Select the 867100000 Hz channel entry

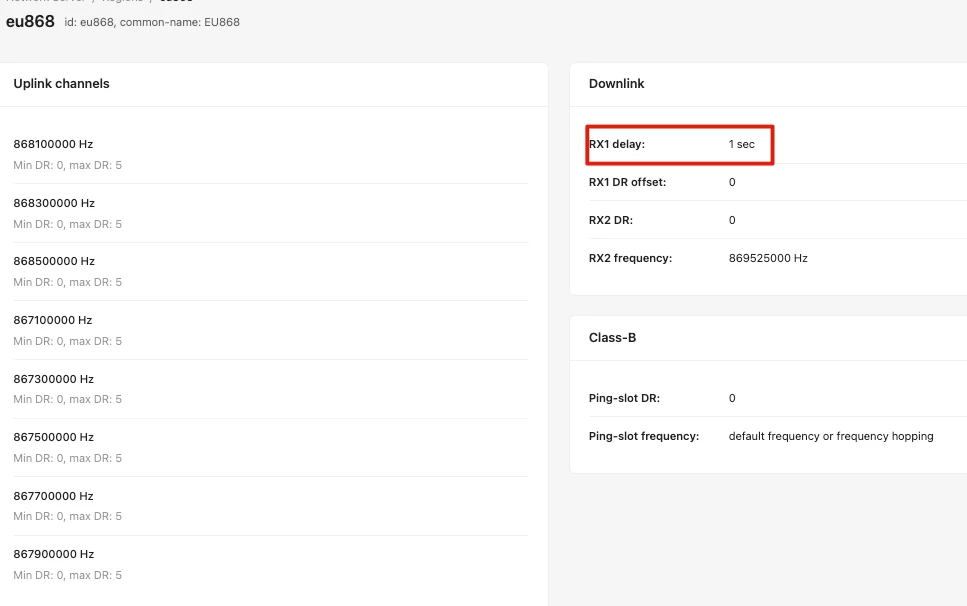[x=270, y=330]
